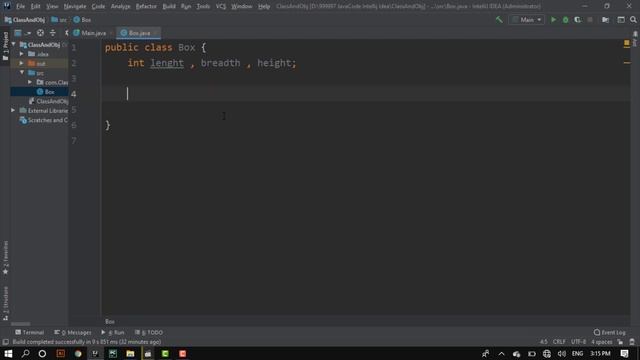Open the Run tool window
640x360 pixels.
113,332
